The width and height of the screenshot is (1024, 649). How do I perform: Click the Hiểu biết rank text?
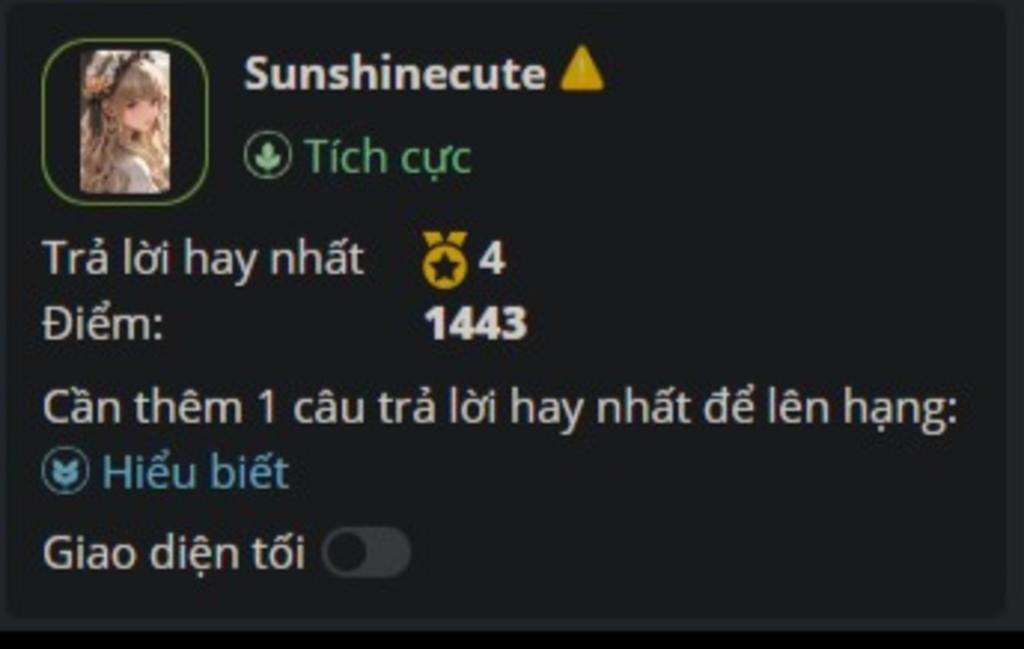pos(195,471)
